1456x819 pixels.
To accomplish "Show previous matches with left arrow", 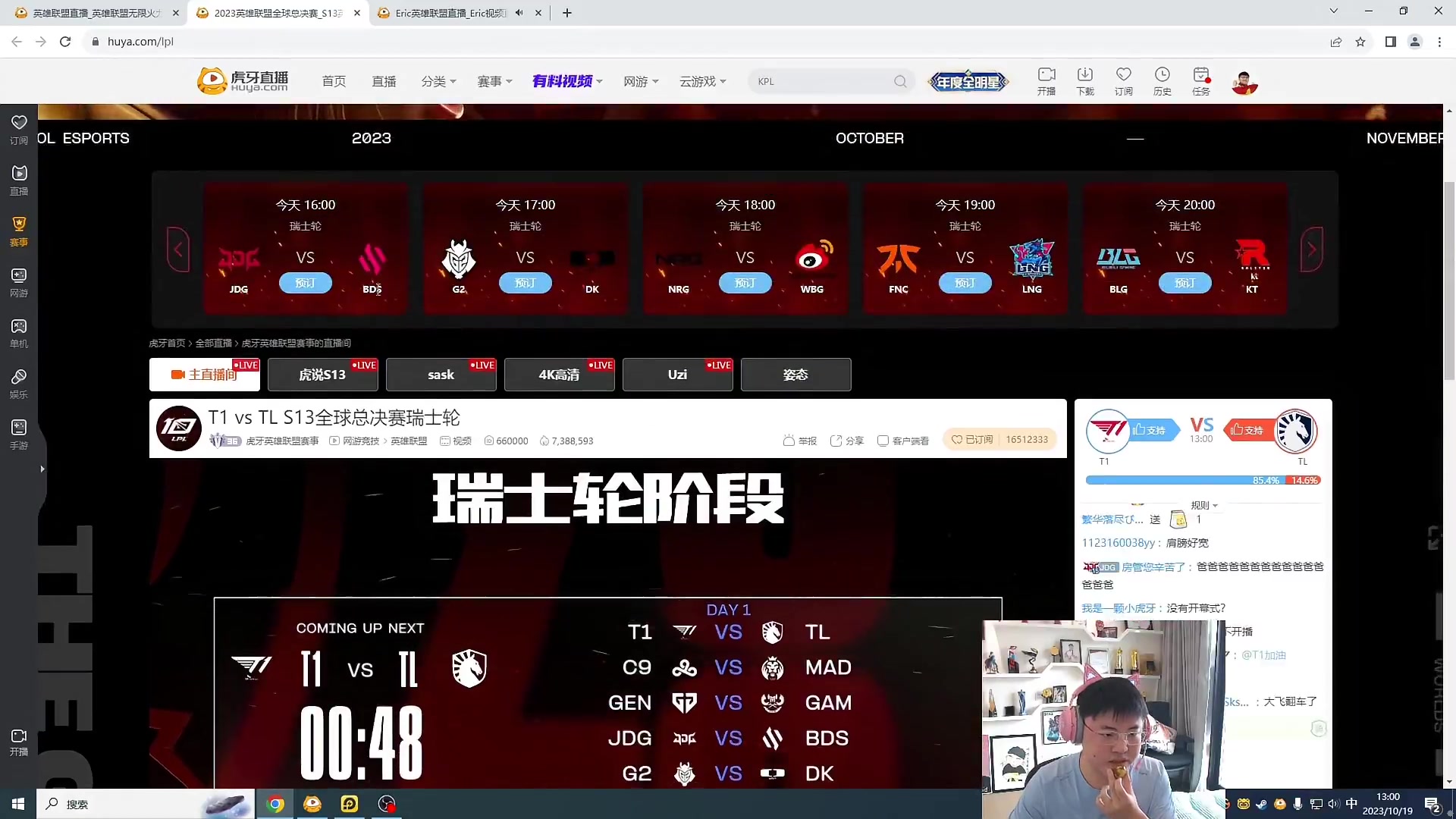I will click(178, 249).
